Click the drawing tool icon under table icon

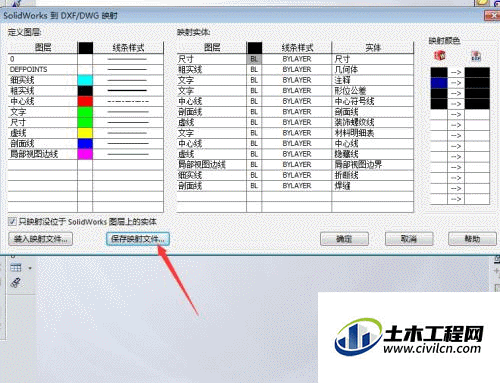(x=15, y=283)
